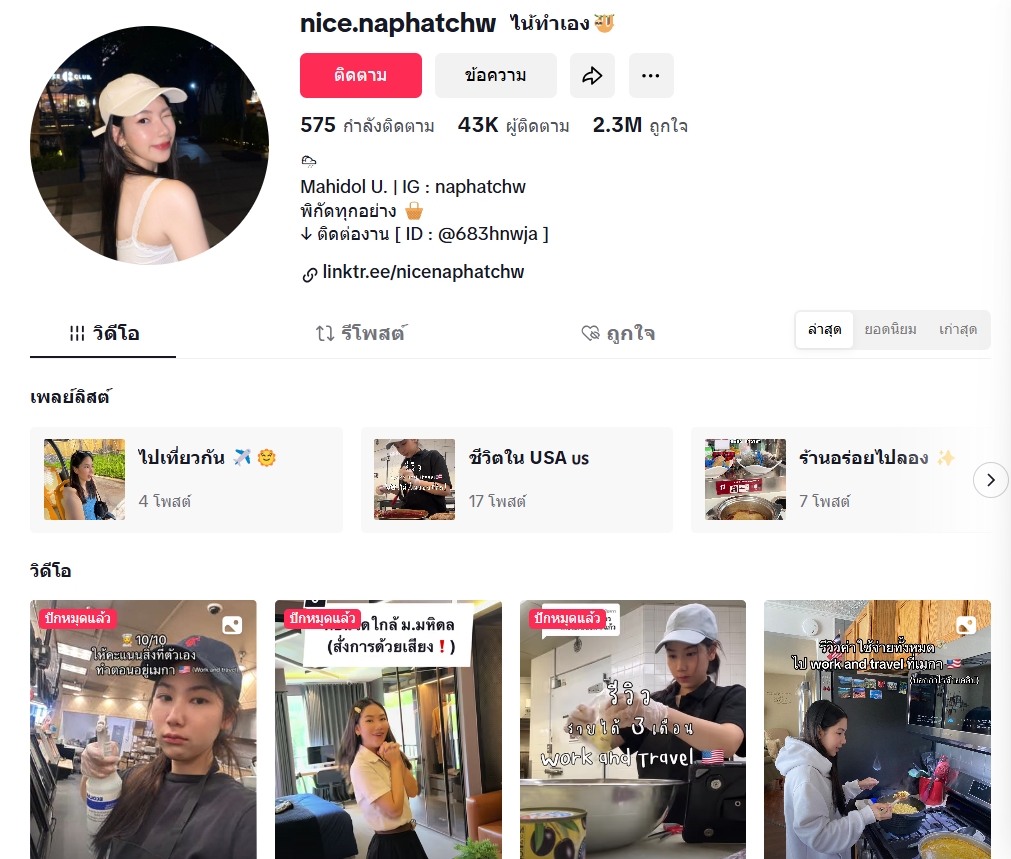Image resolution: width=1011 pixels, height=859 pixels.
Task: Click the red ติดตาม follow button
Action: 361,75
